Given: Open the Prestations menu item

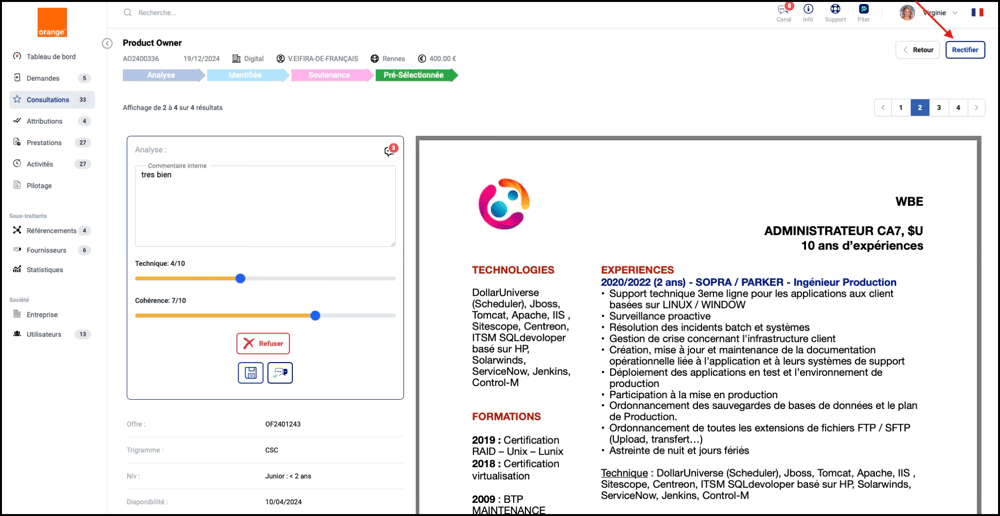Looking at the screenshot, I should click(x=52, y=143).
